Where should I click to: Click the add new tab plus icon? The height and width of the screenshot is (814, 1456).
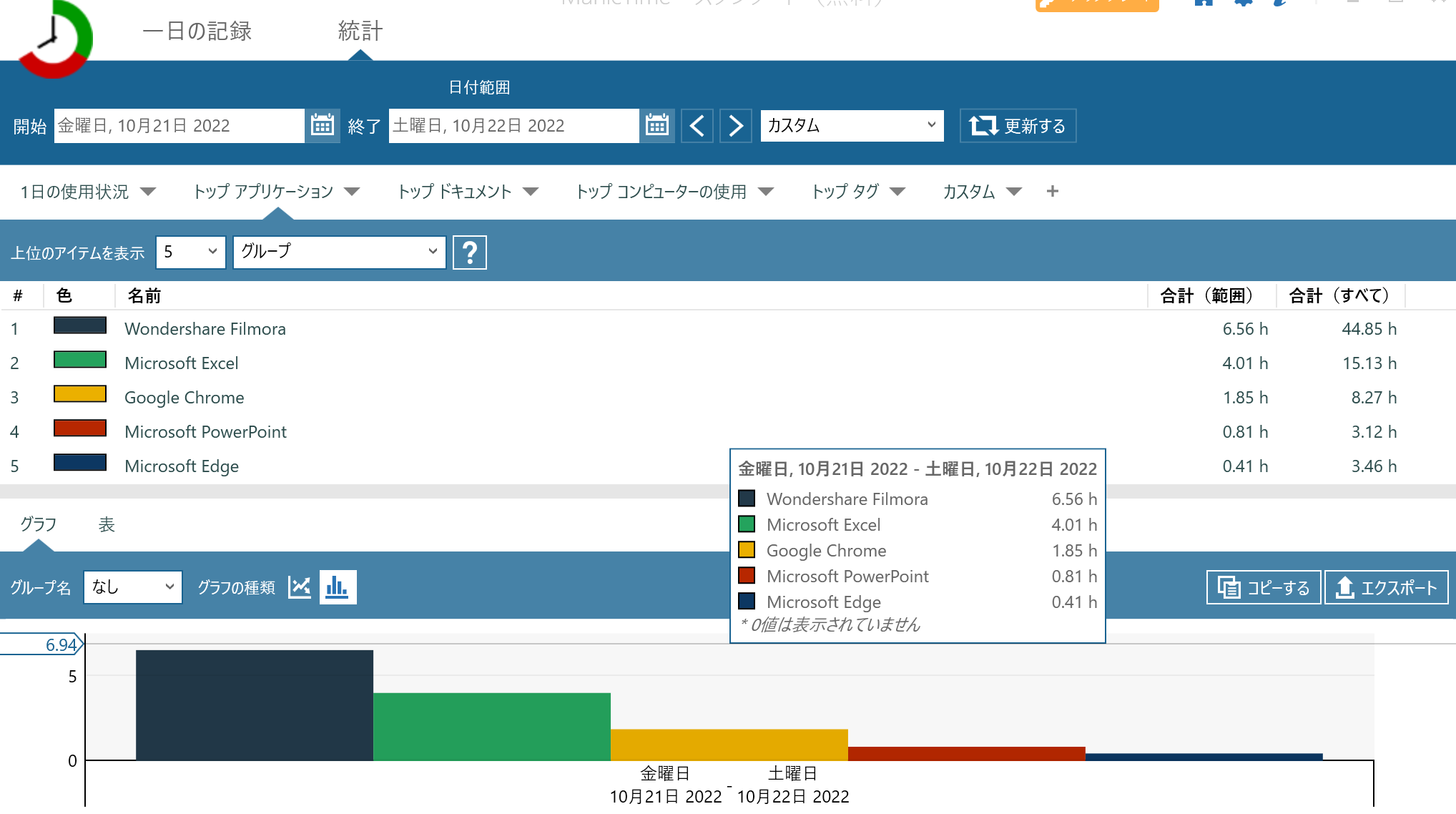[x=1052, y=192]
